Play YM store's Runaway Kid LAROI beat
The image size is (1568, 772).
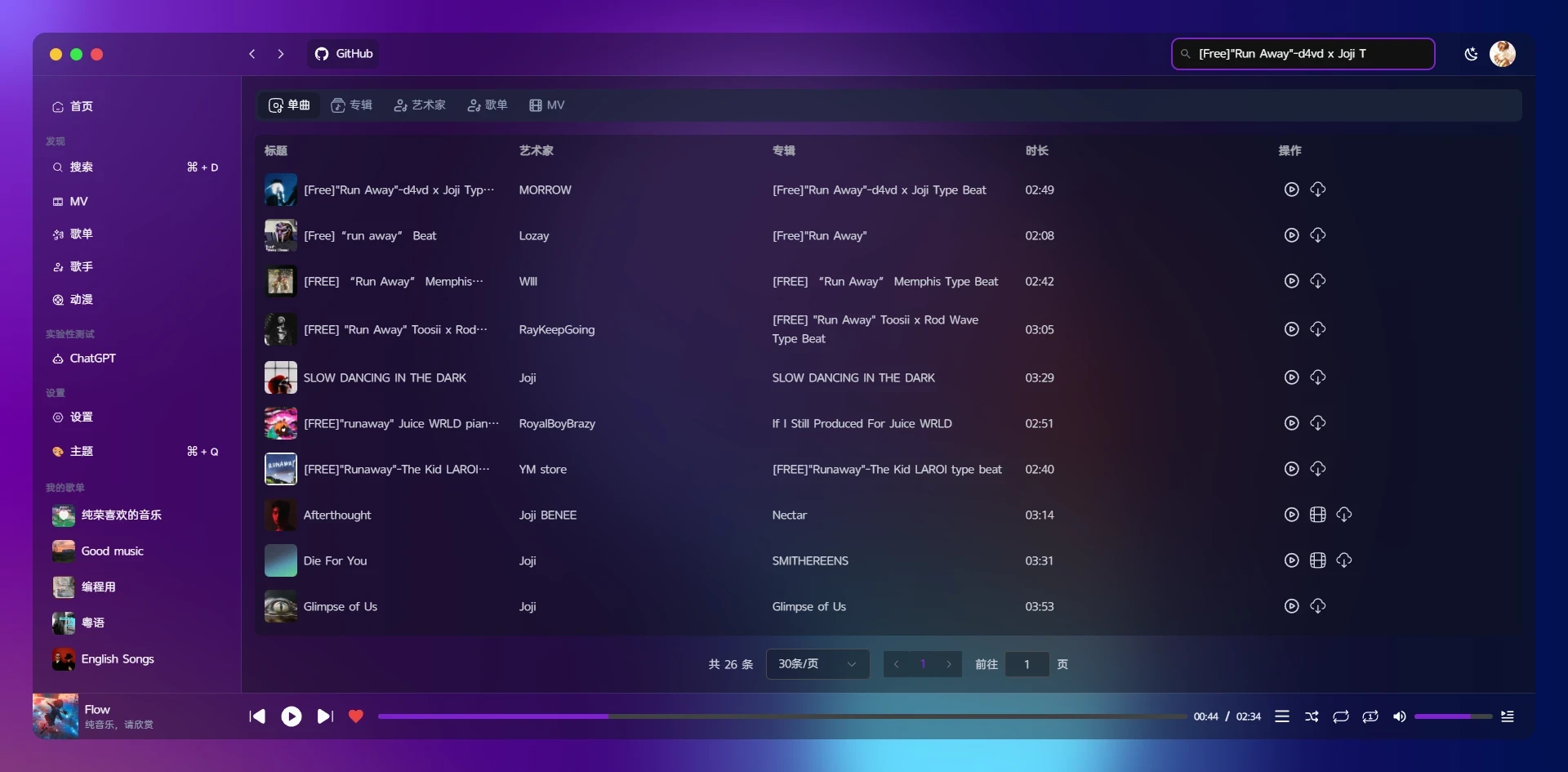click(1291, 469)
